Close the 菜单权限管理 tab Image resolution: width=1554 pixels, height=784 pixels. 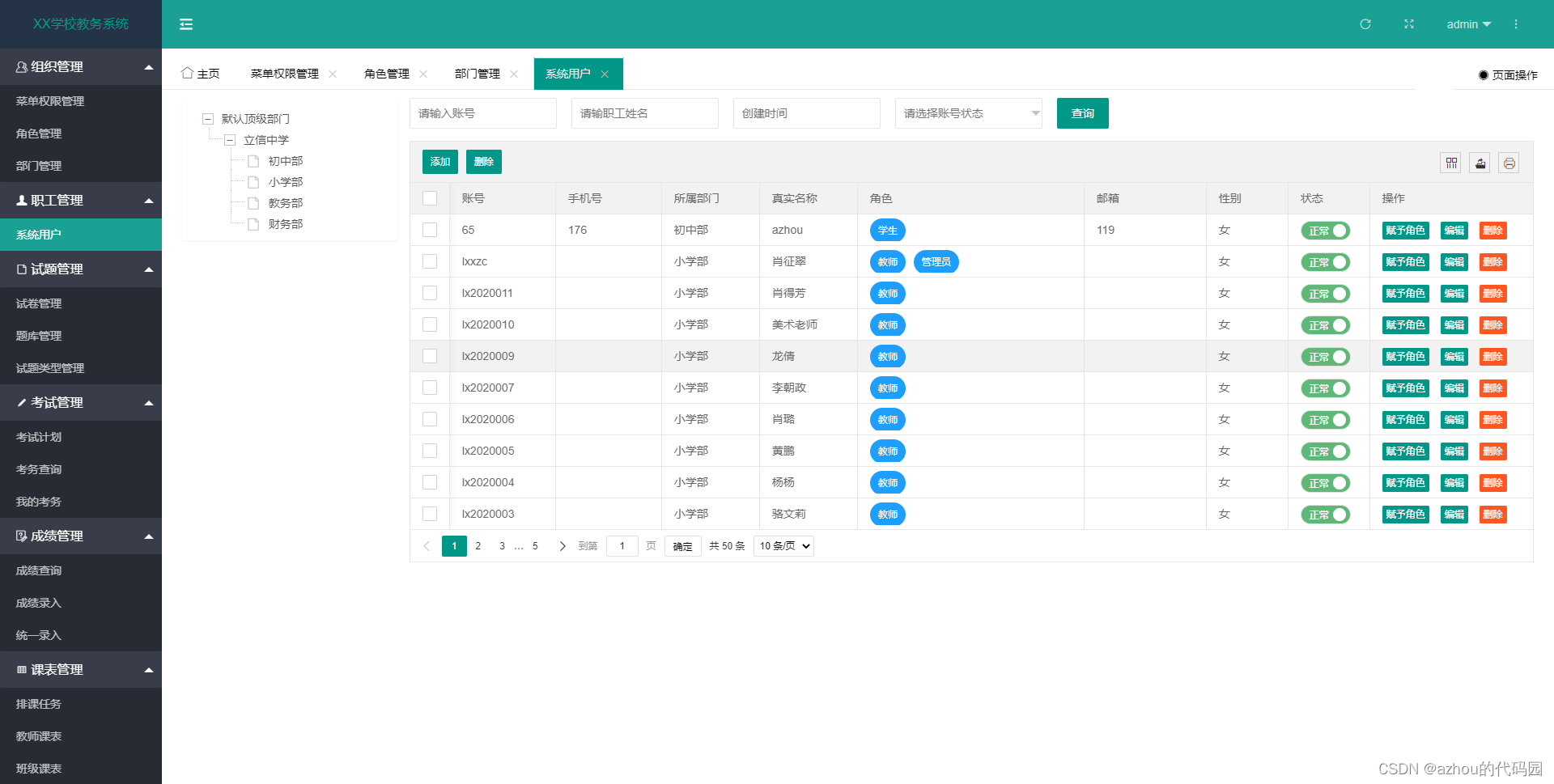[x=333, y=74]
